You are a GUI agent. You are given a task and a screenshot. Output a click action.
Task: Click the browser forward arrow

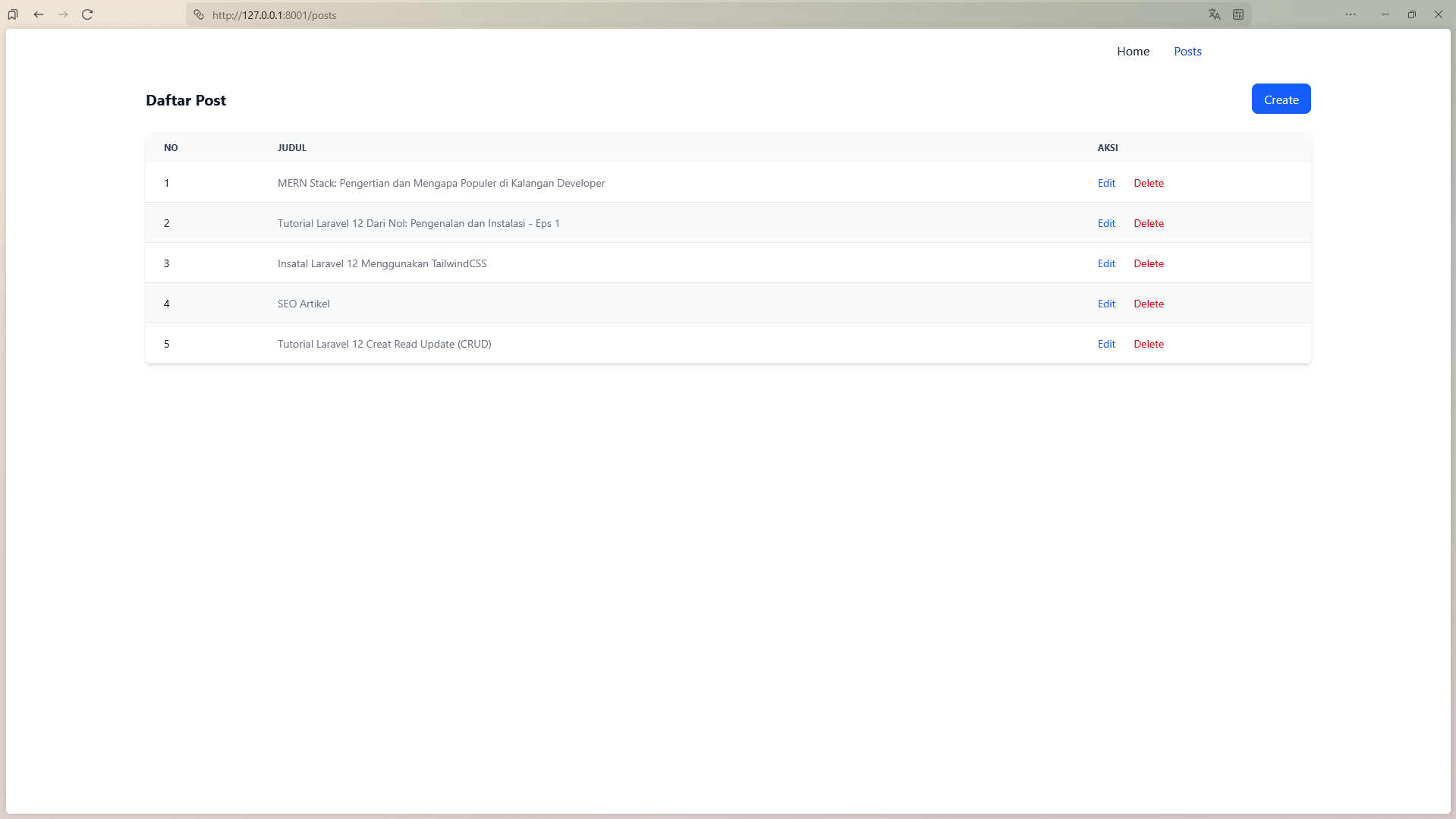coord(63,14)
